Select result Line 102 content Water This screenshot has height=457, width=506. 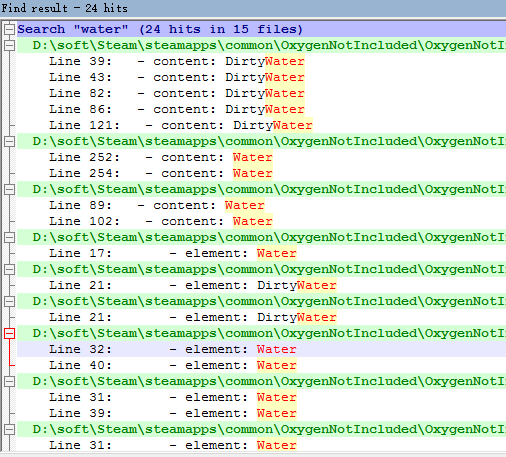pyautogui.click(x=261, y=221)
